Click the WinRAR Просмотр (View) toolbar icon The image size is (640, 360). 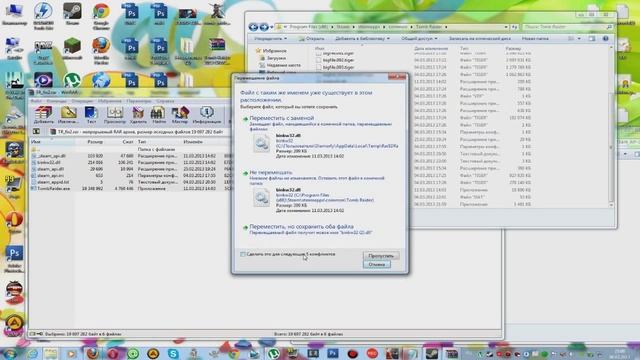pos(115,115)
